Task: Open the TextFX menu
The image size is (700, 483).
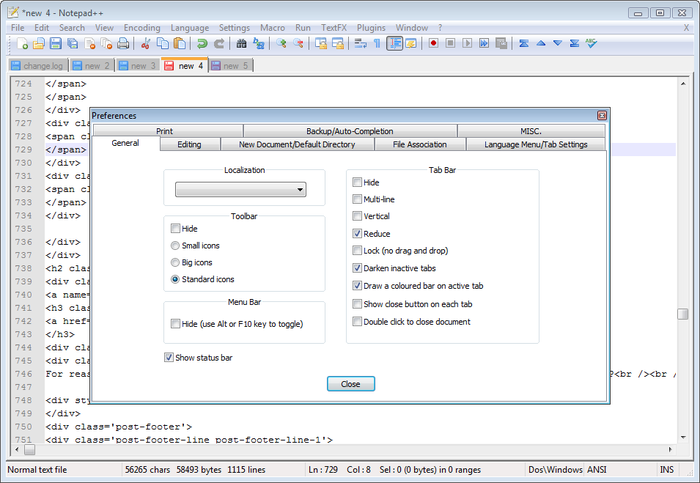Action: point(333,28)
